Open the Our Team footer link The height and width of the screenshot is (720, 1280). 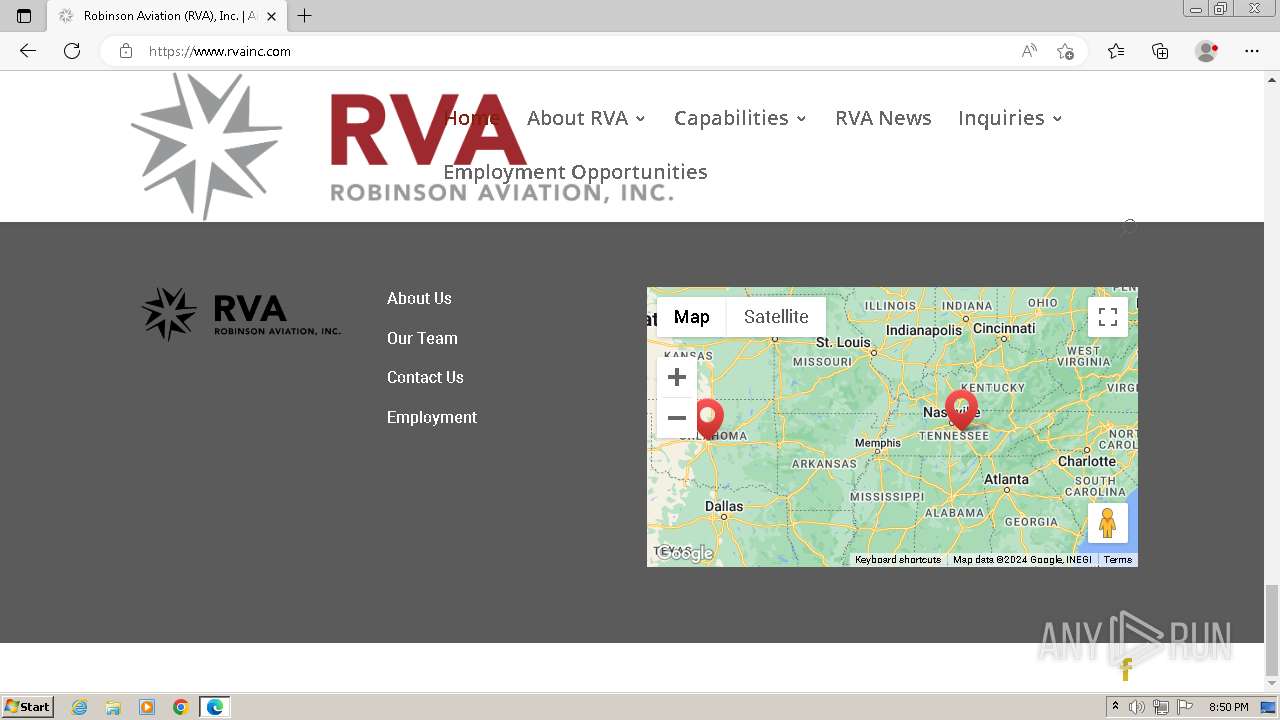[x=422, y=338]
